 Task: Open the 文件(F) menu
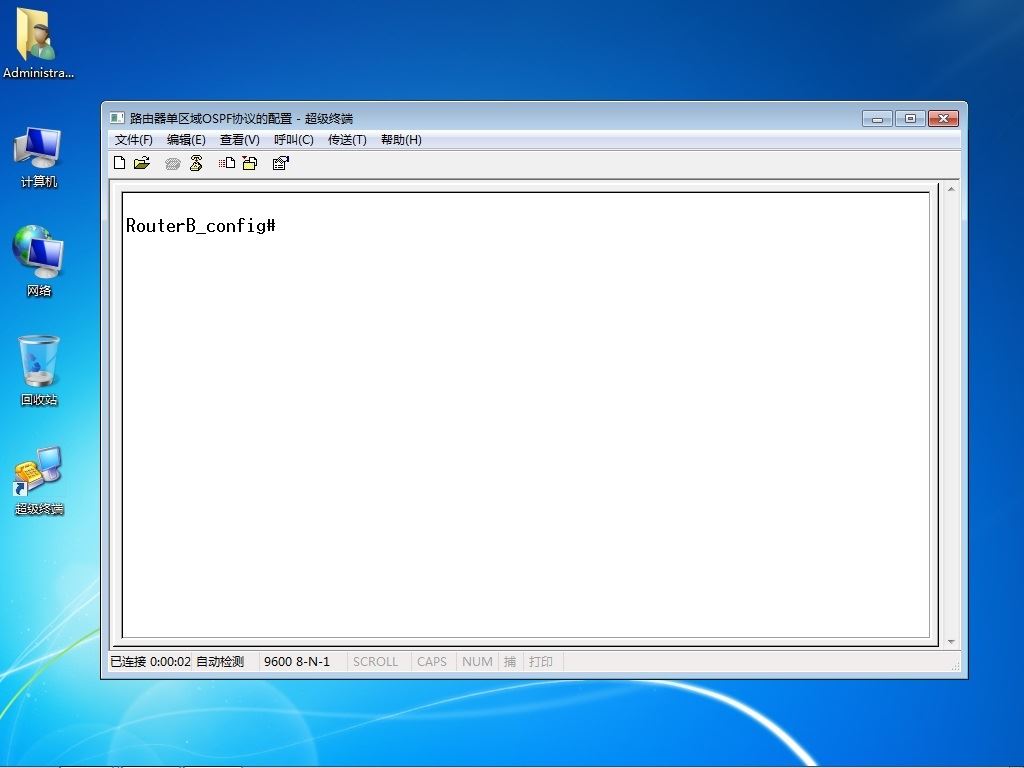point(134,140)
